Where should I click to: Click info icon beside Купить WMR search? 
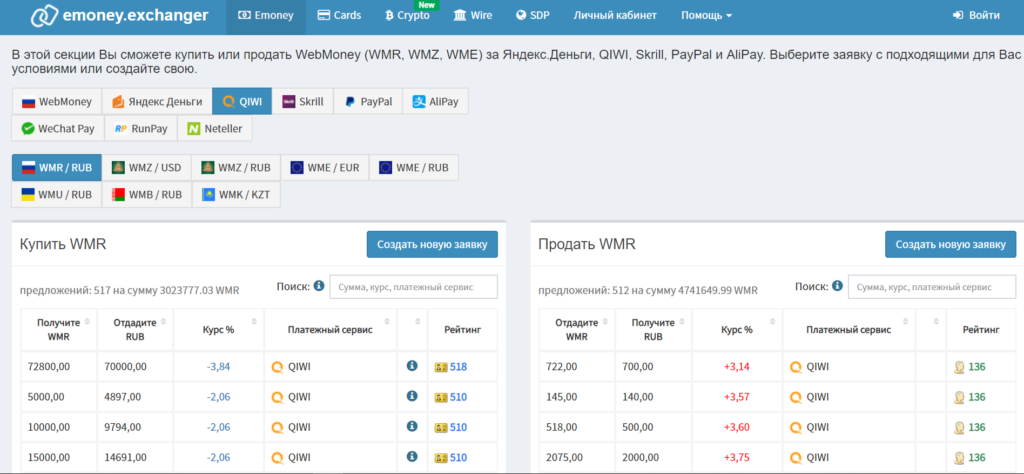click(319, 286)
